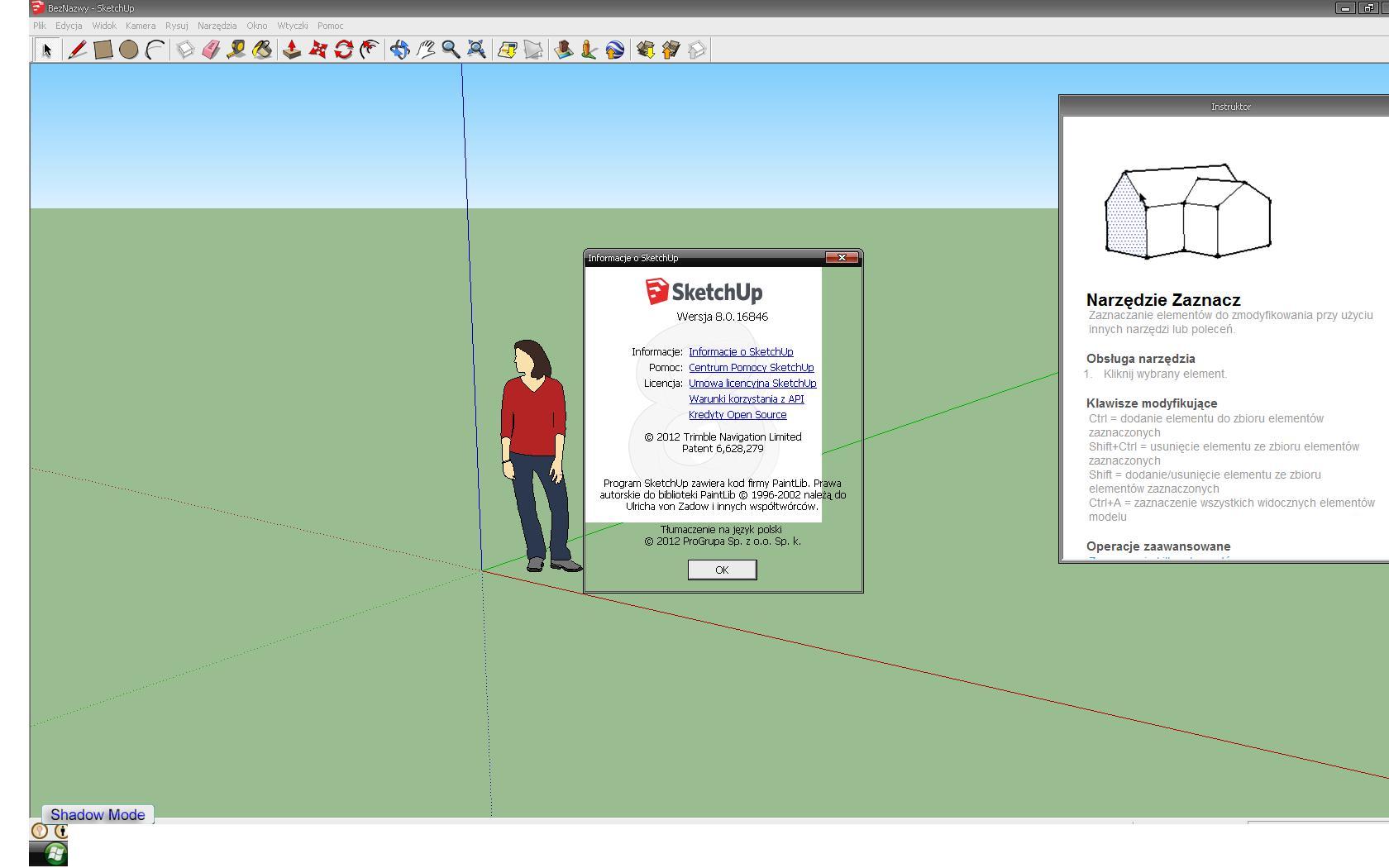Pick the Rectangle drawing tool
The width and height of the screenshot is (1389, 868).
click(103, 50)
